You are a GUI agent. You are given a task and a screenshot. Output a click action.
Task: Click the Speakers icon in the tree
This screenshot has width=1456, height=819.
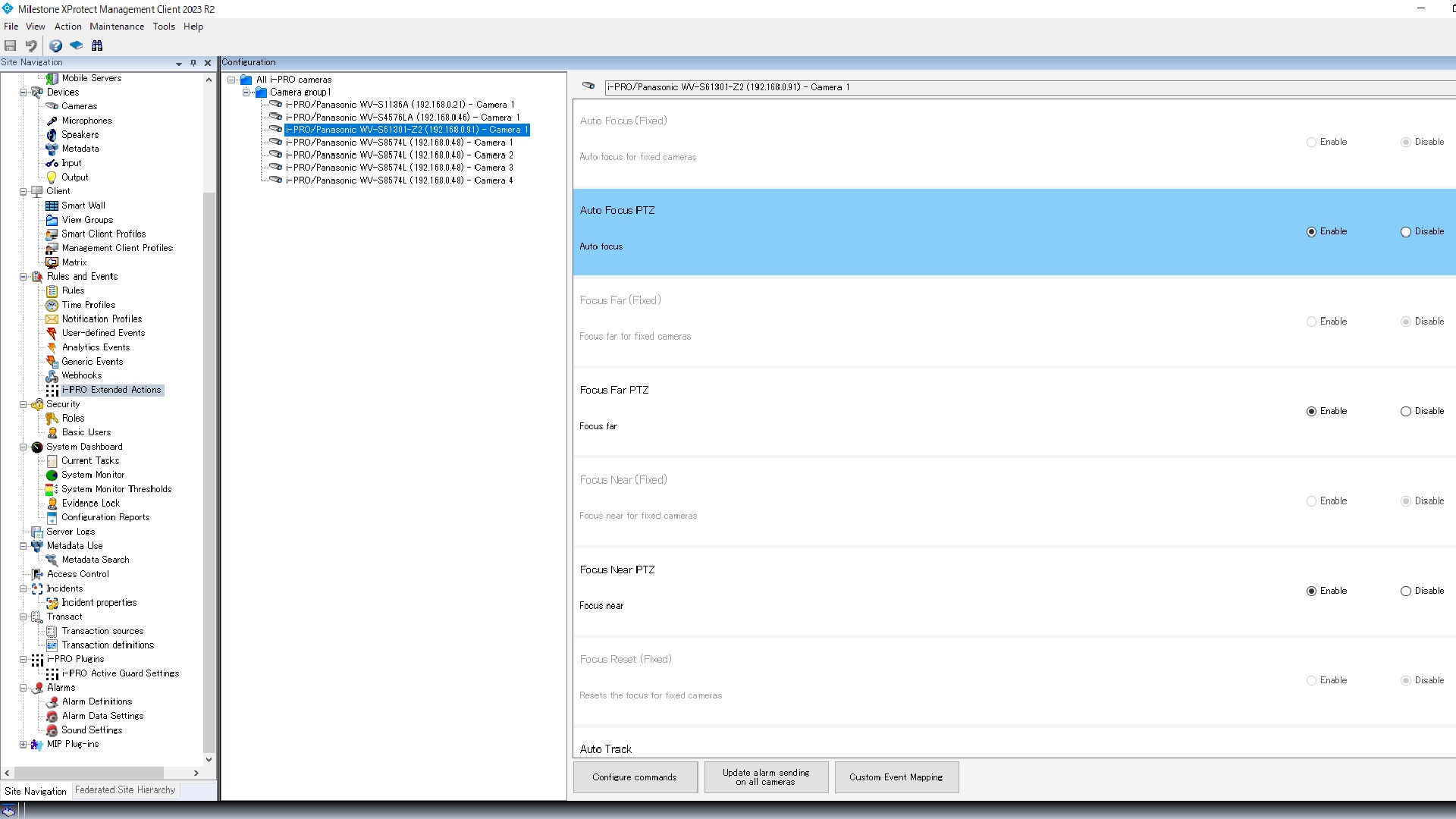pos(52,135)
